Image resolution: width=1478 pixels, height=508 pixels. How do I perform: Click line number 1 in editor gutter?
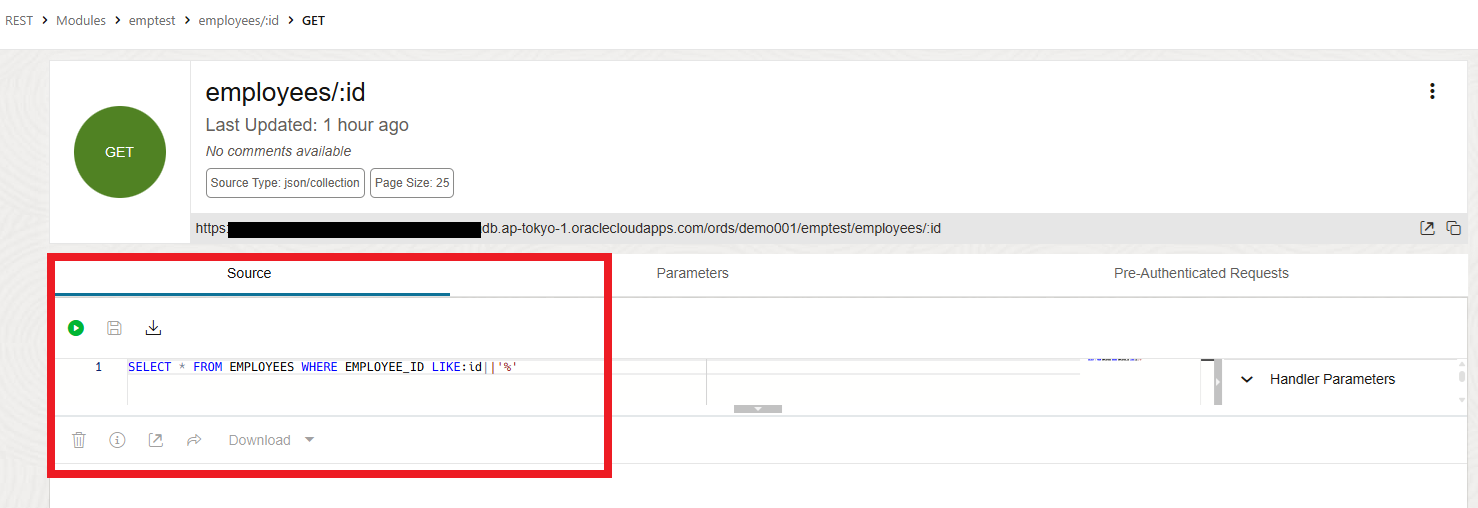[x=98, y=367]
